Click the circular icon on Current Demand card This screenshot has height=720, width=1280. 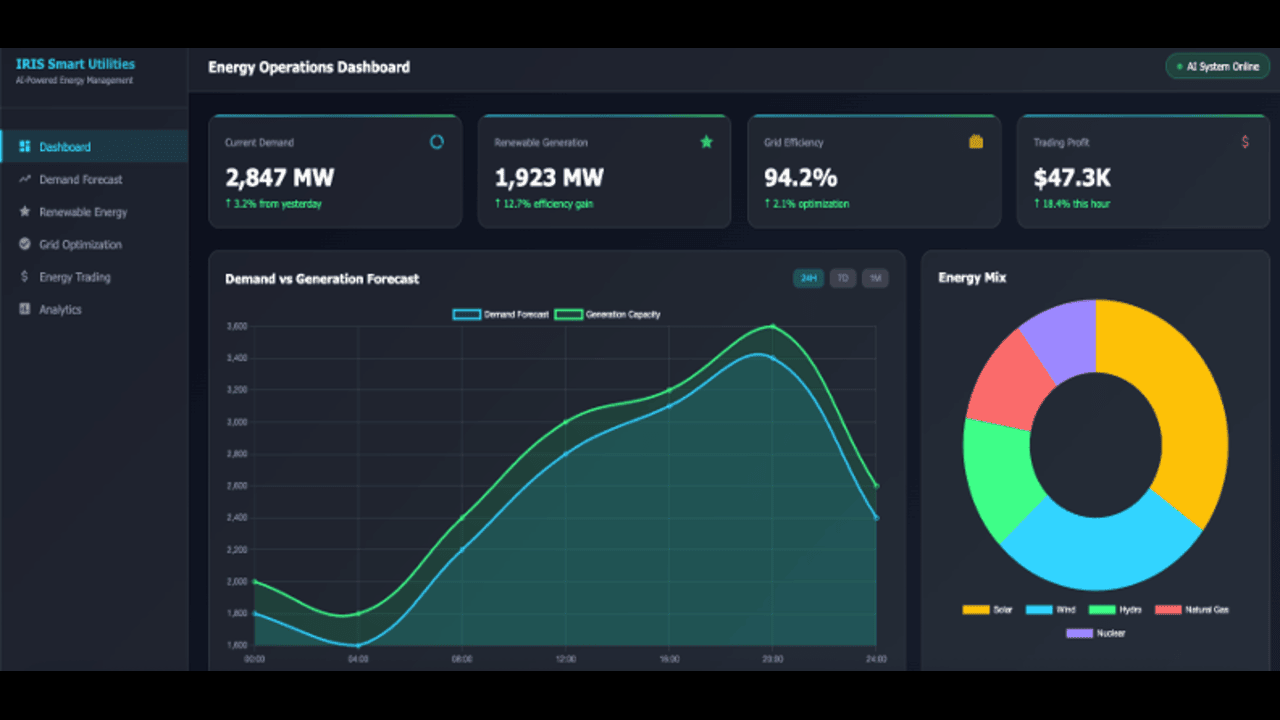[x=437, y=142]
